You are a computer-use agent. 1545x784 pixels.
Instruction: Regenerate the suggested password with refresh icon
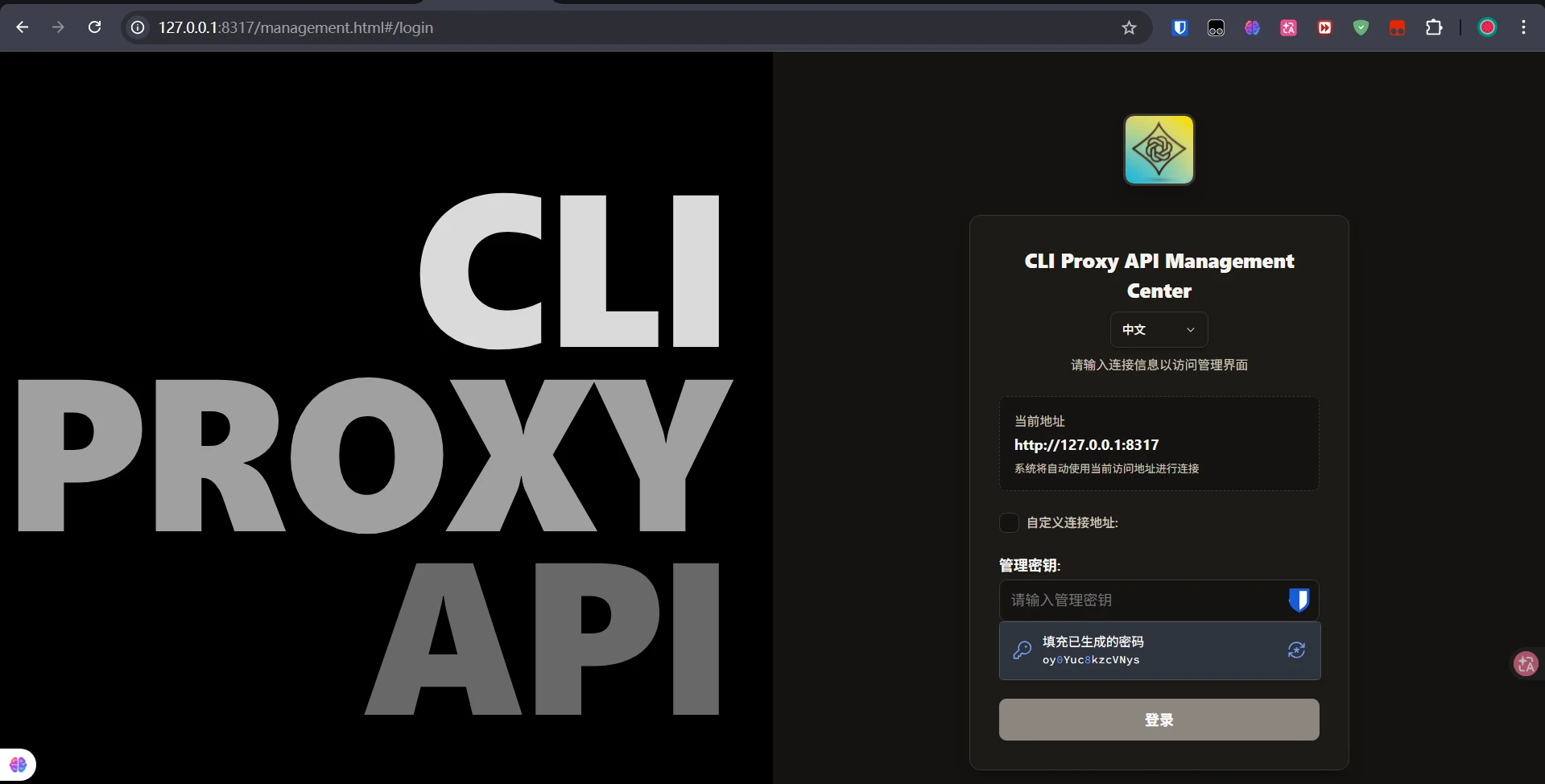pos(1296,650)
